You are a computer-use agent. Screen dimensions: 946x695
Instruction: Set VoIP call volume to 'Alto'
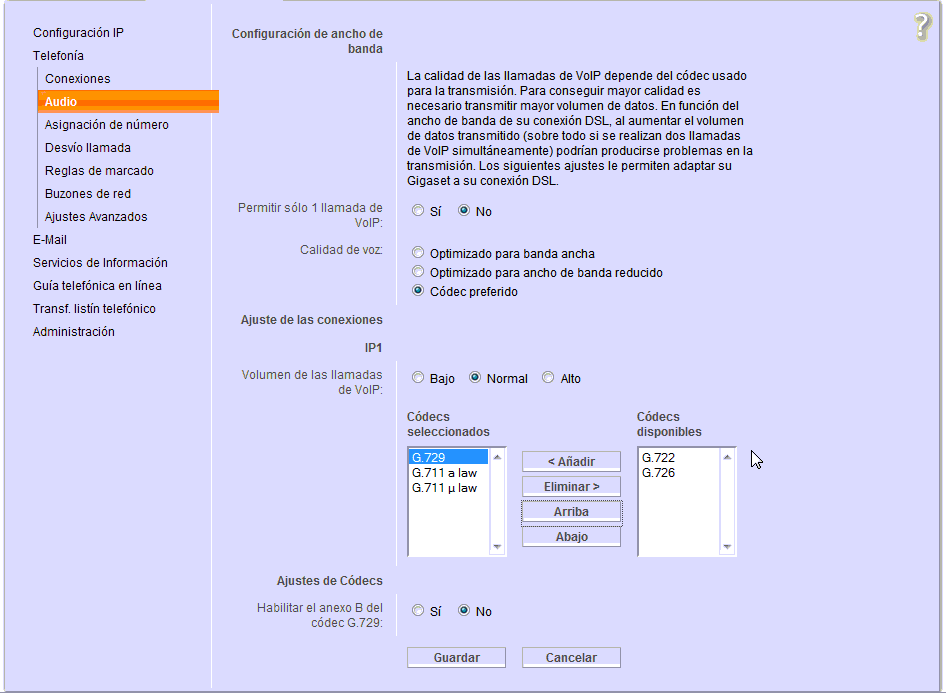pyautogui.click(x=548, y=378)
